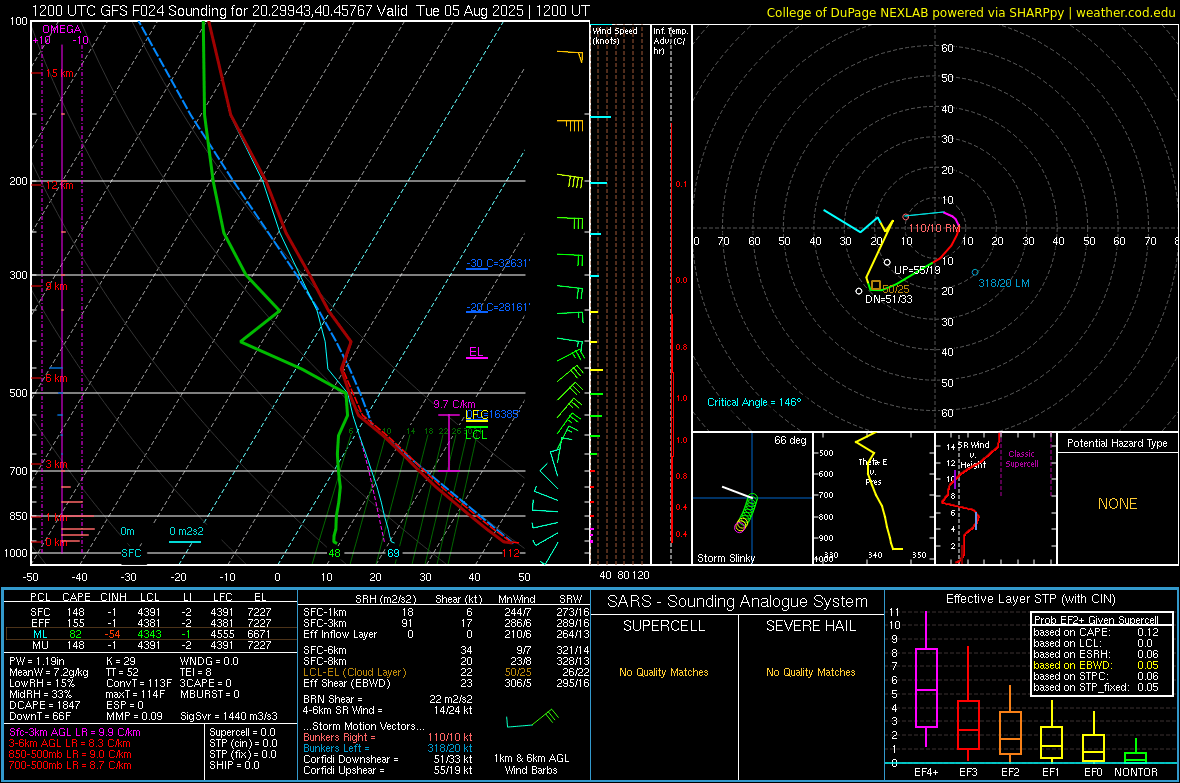1180x783 pixels.
Task: Click the 110/10 RM hodograph label
Action: click(x=934, y=228)
